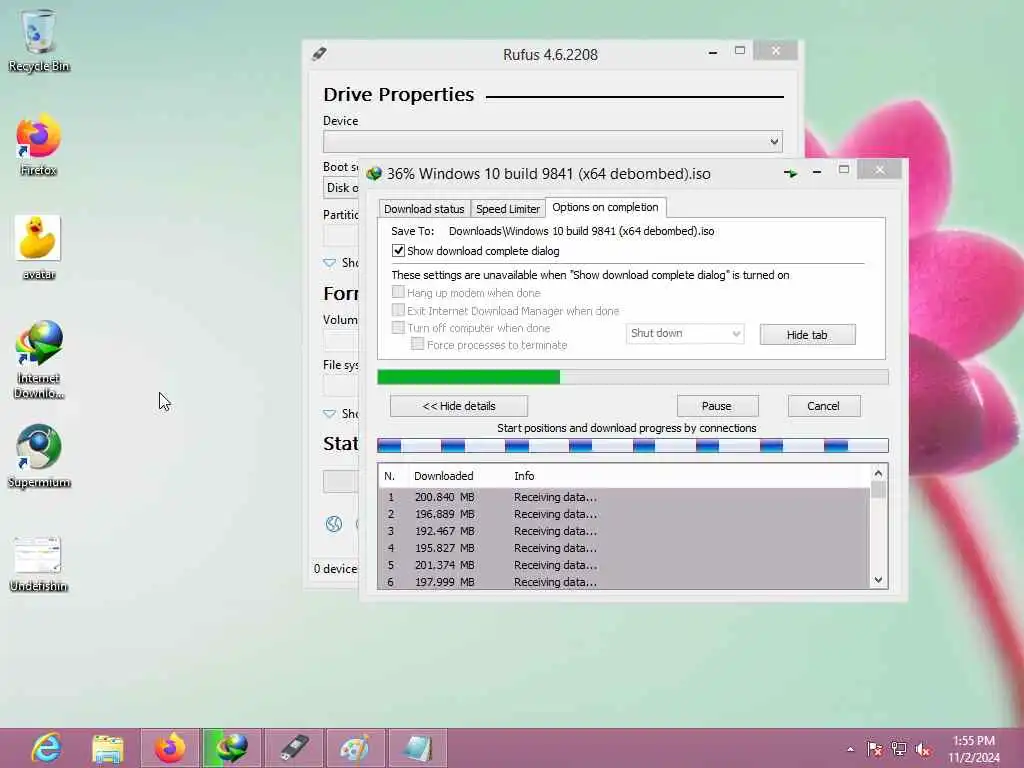Select connection row 3 with 192.467 MB

click(x=624, y=531)
